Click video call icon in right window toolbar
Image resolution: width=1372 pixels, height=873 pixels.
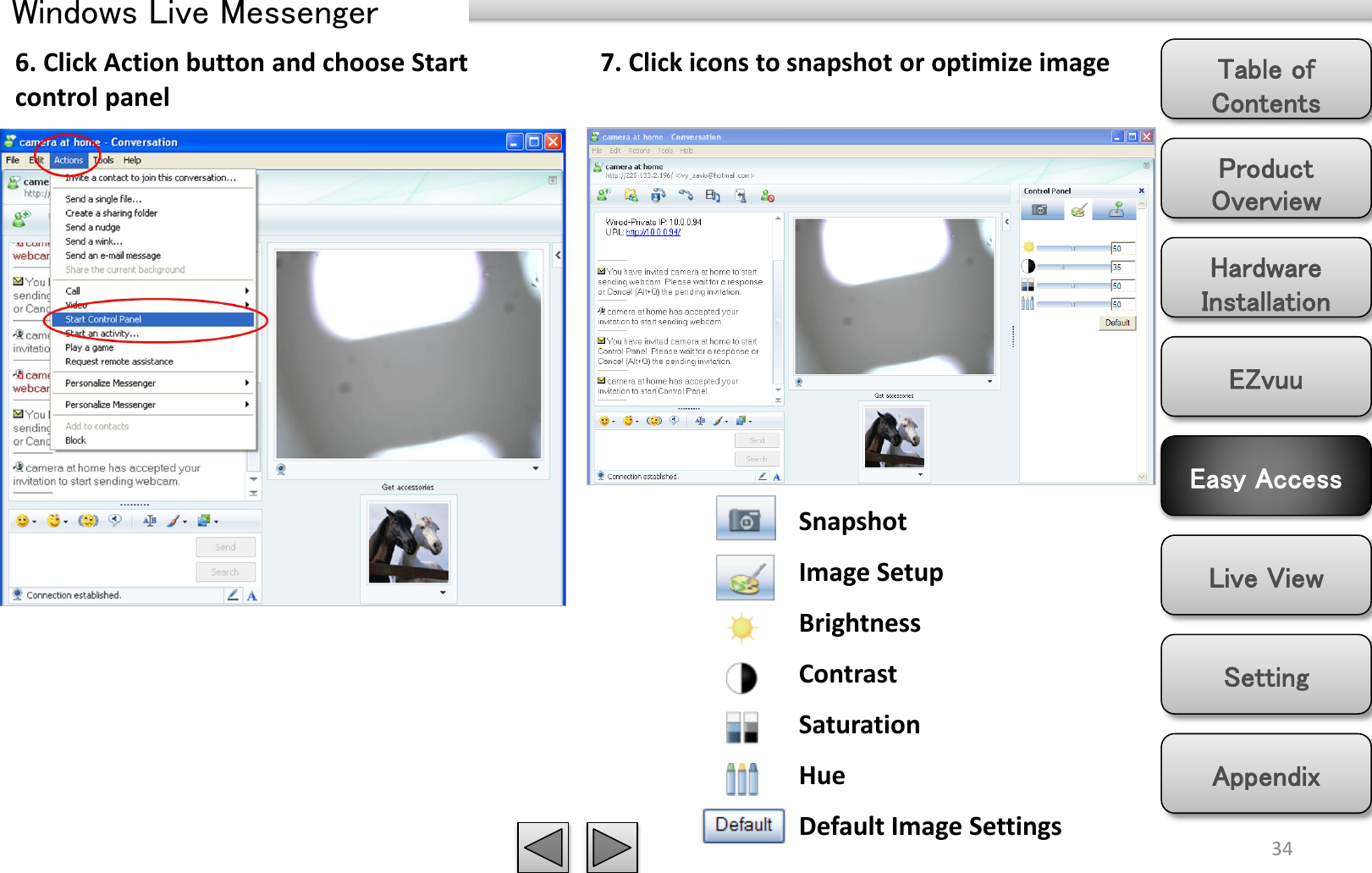coord(658,196)
